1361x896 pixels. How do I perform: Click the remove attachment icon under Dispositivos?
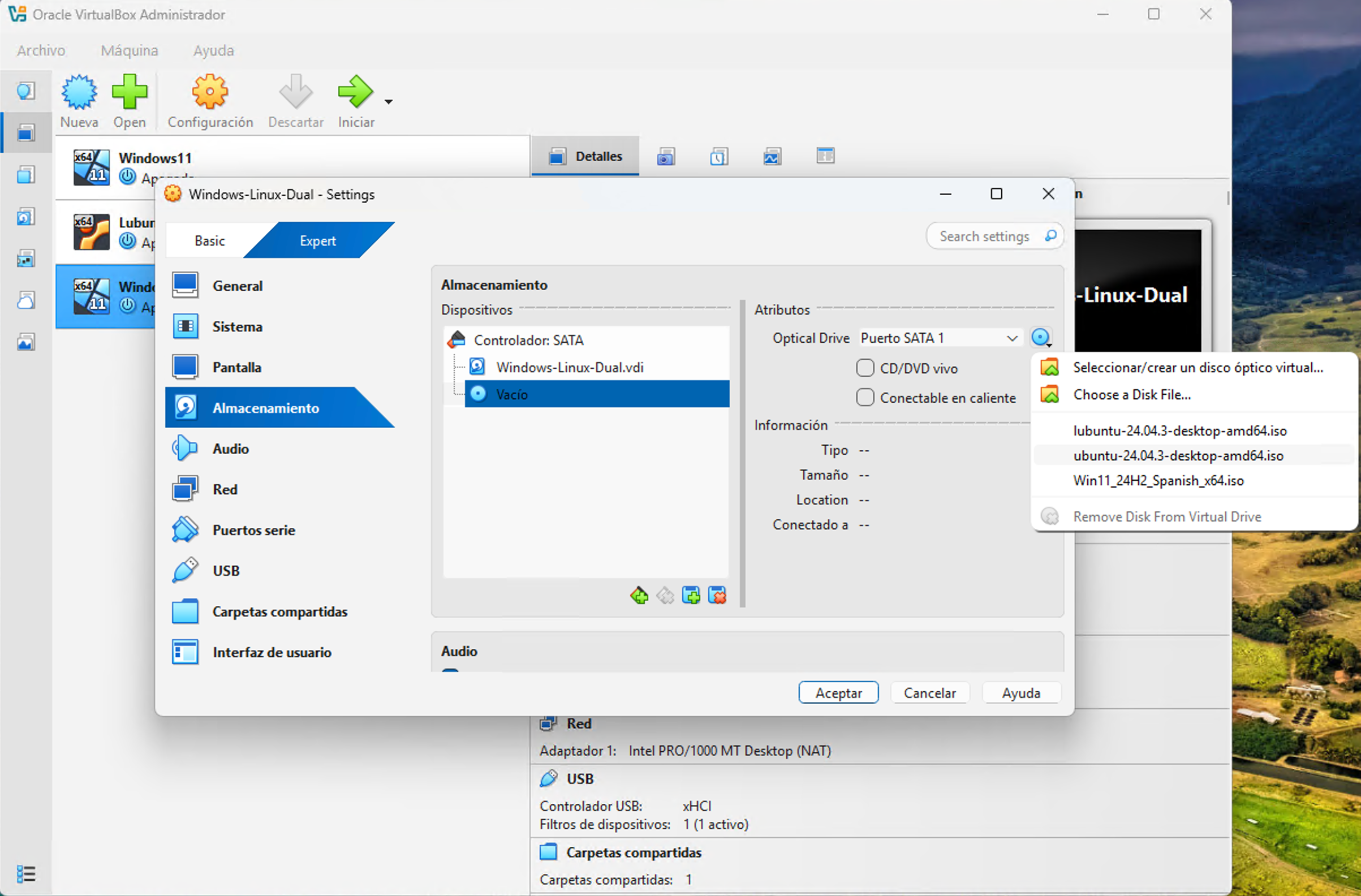(717, 595)
